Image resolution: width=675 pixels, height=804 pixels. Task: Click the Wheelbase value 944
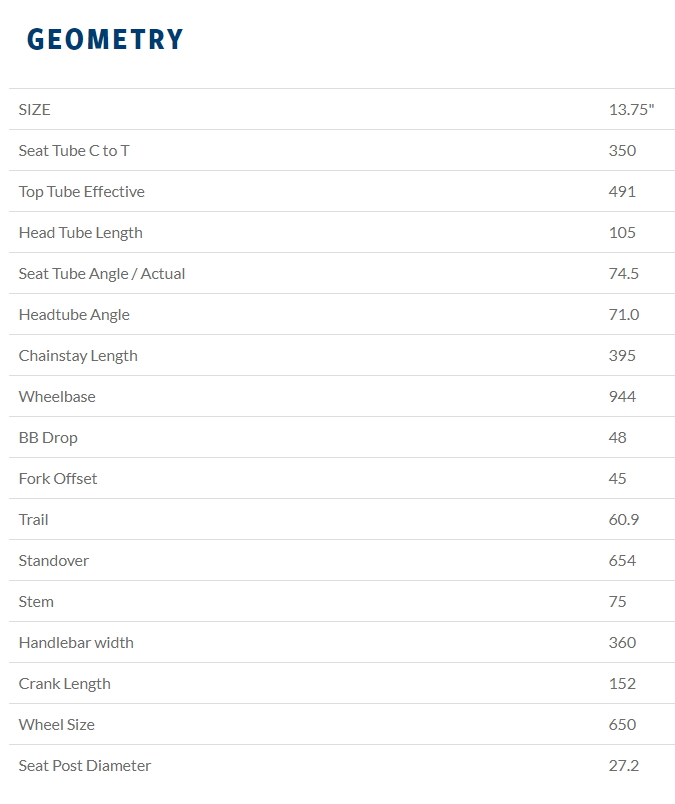622,396
